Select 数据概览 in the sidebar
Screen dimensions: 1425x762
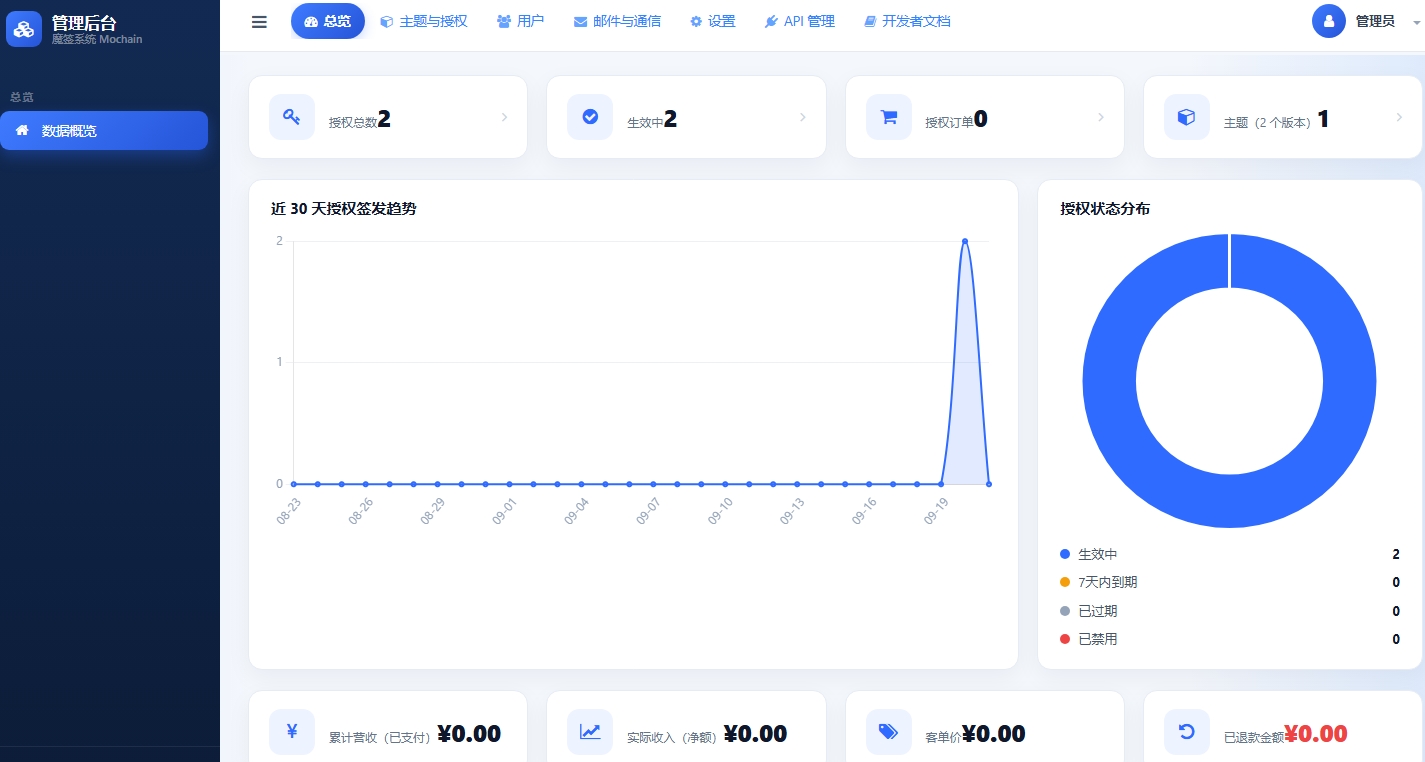(104, 130)
